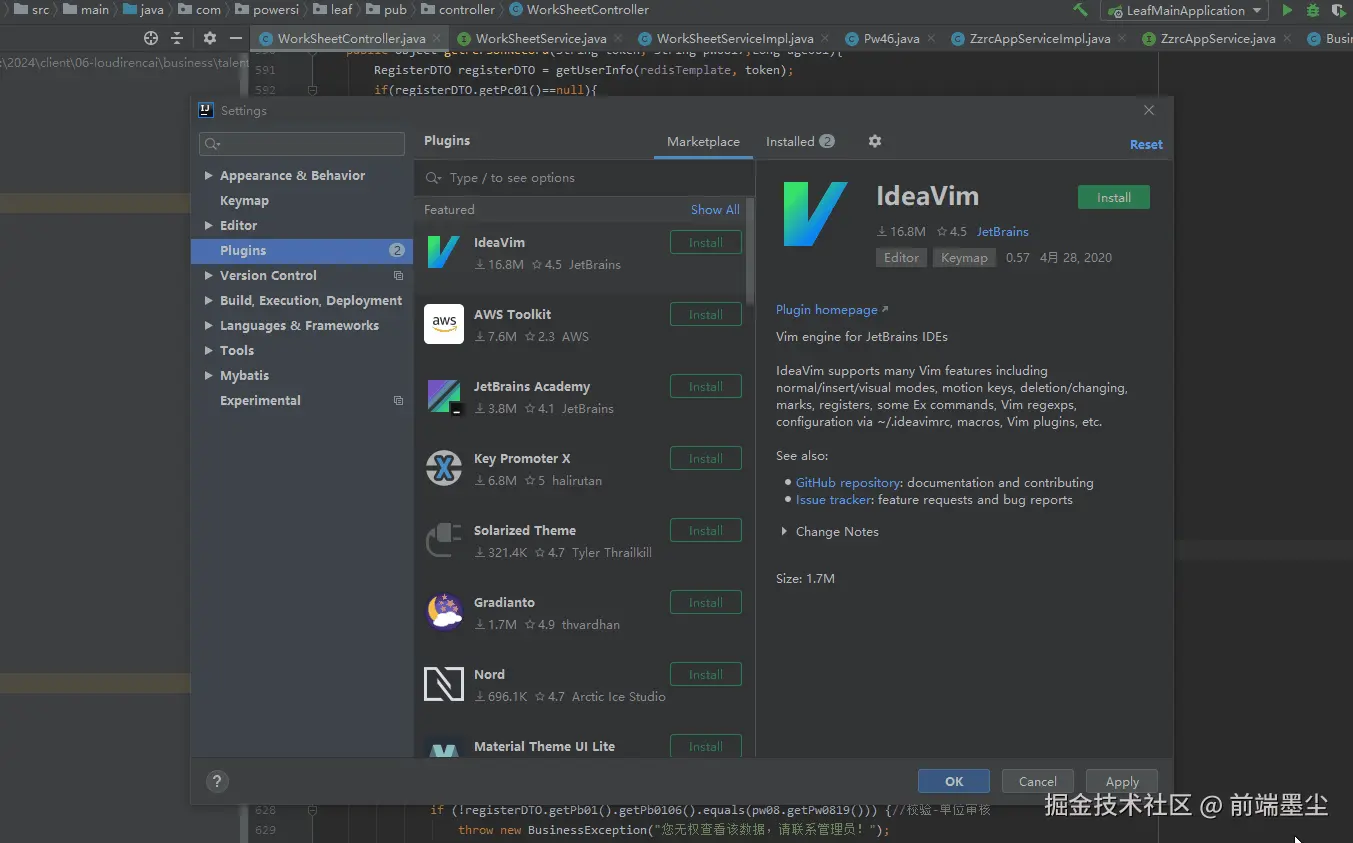Click the JetBrains Academy plugin icon

[444, 396]
